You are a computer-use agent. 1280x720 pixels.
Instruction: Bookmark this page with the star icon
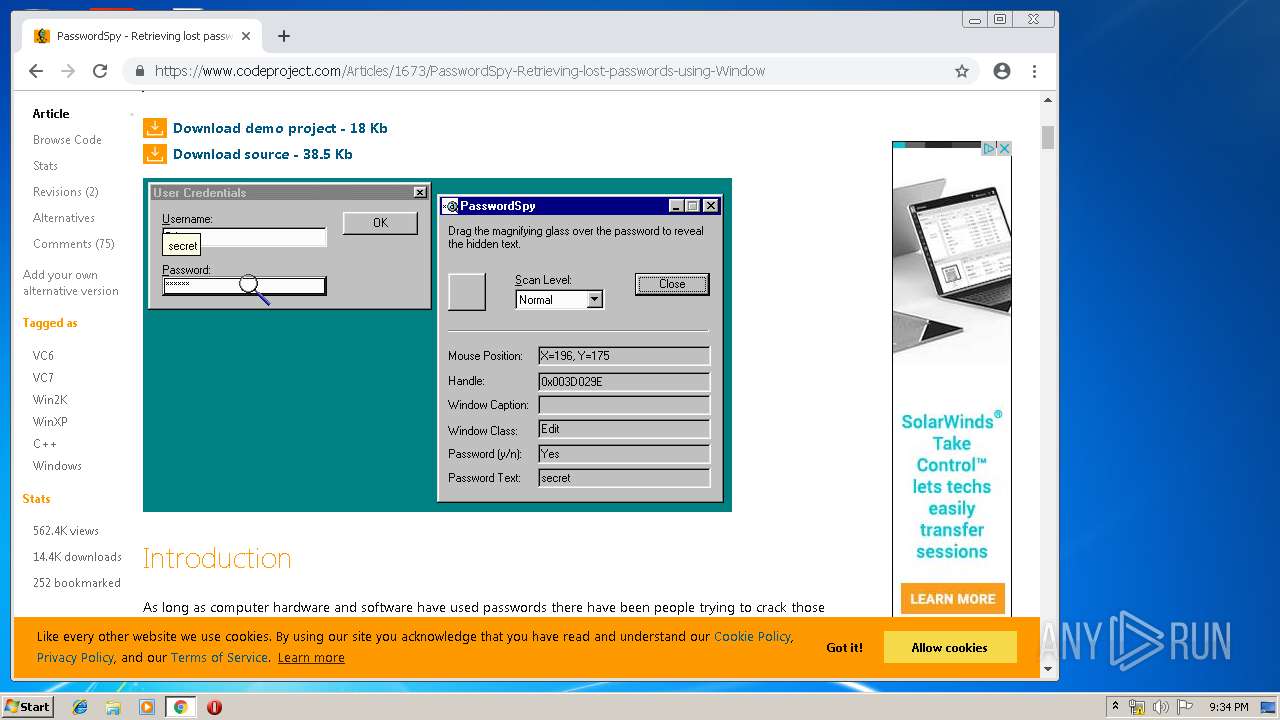tap(962, 71)
